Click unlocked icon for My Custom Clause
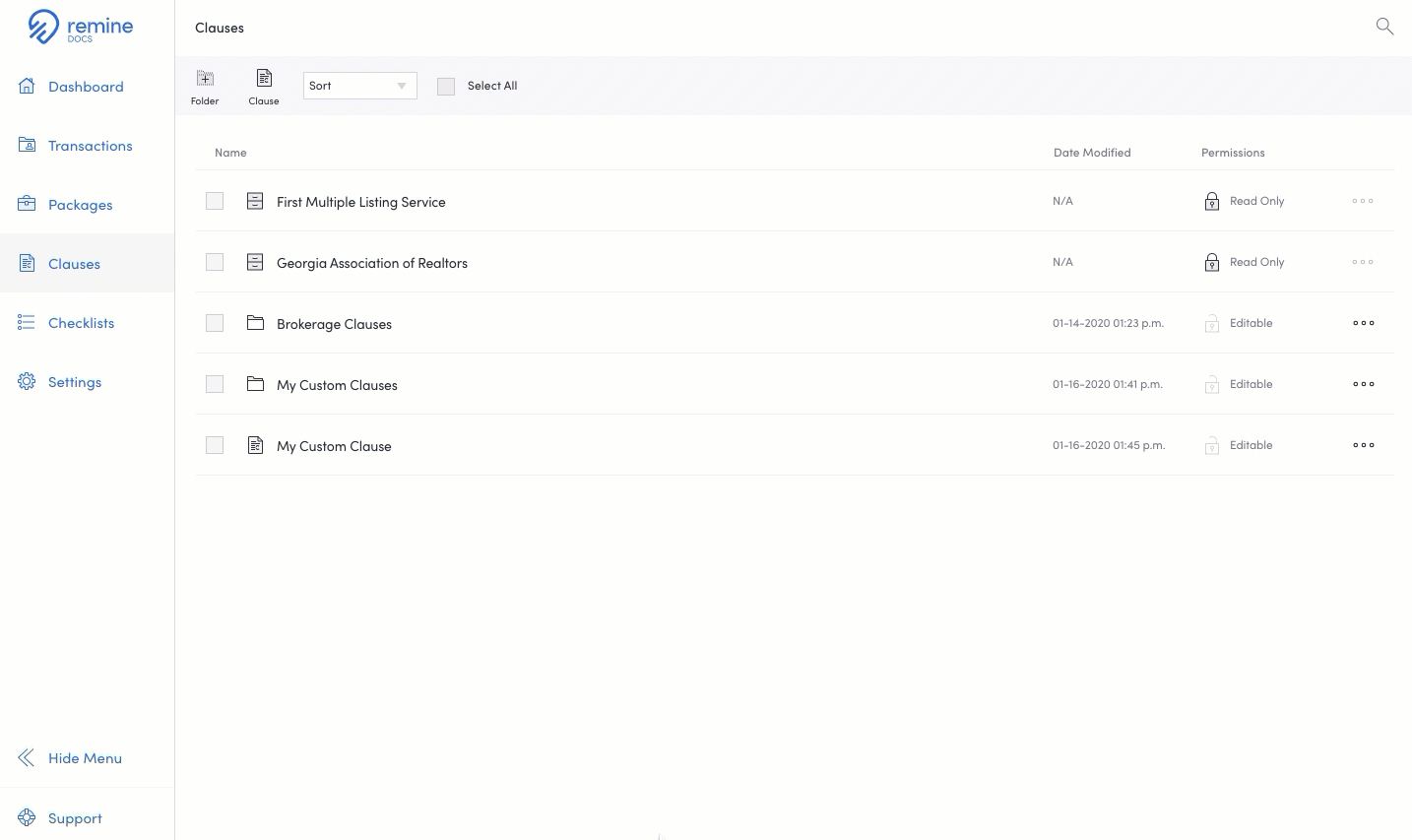Screen dimensions: 1412x840 (1212, 445)
